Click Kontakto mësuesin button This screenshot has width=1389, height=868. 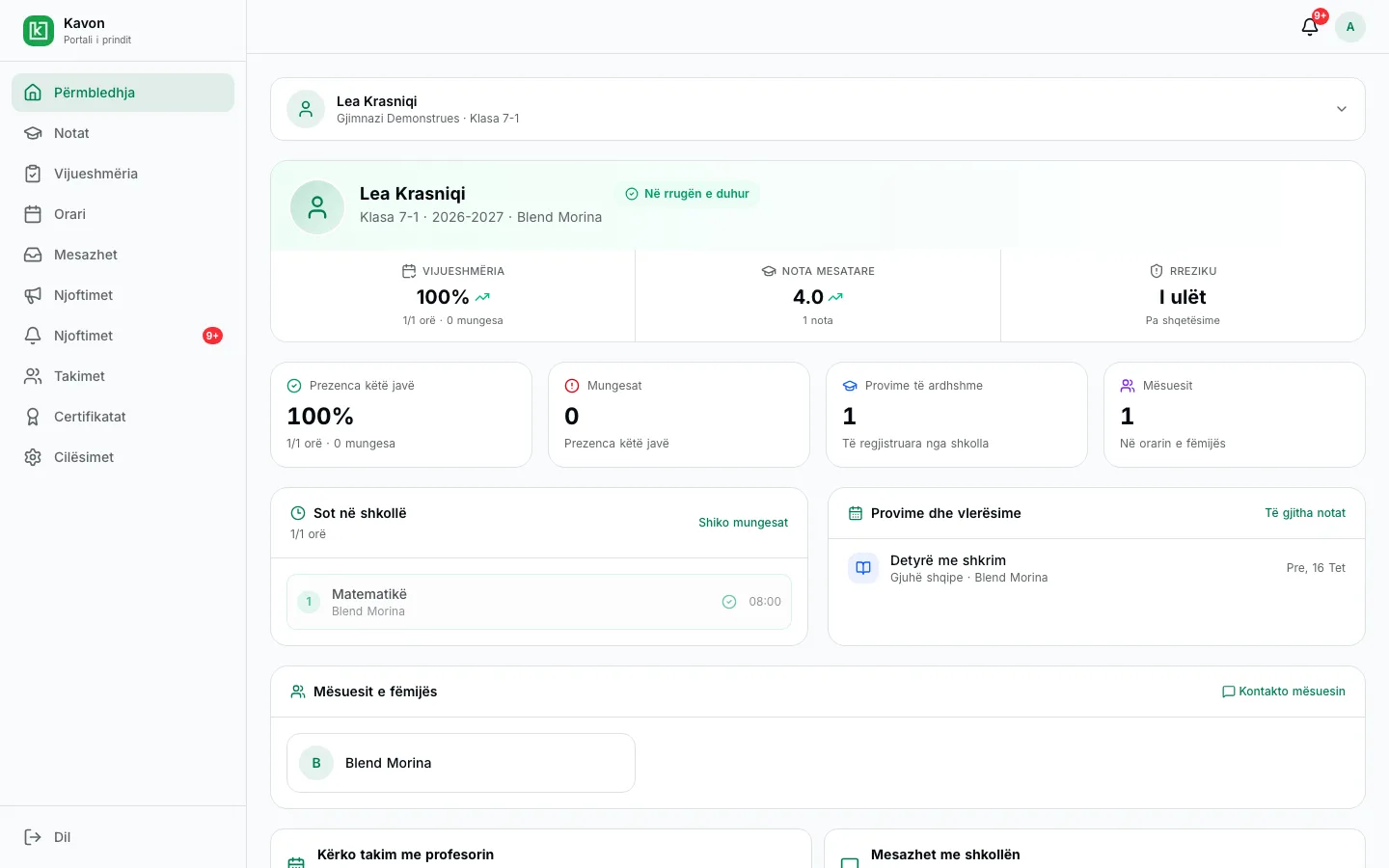tap(1283, 692)
